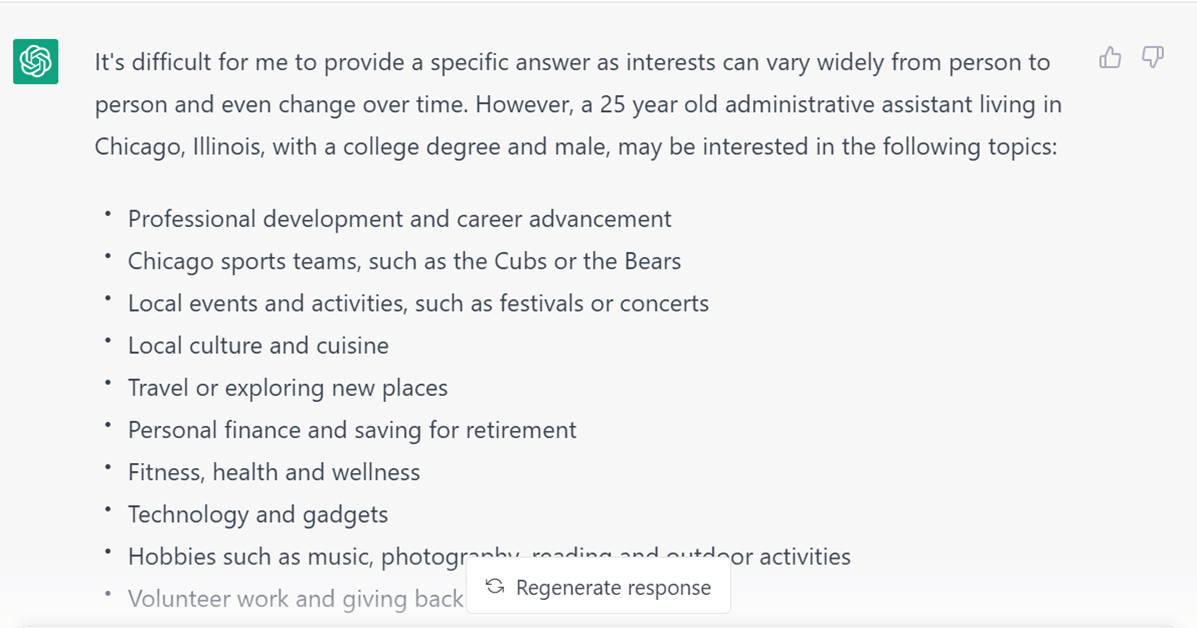Select the Local events and activities line
Viewport: 1197px width, 628px height.
click(418, 303)
